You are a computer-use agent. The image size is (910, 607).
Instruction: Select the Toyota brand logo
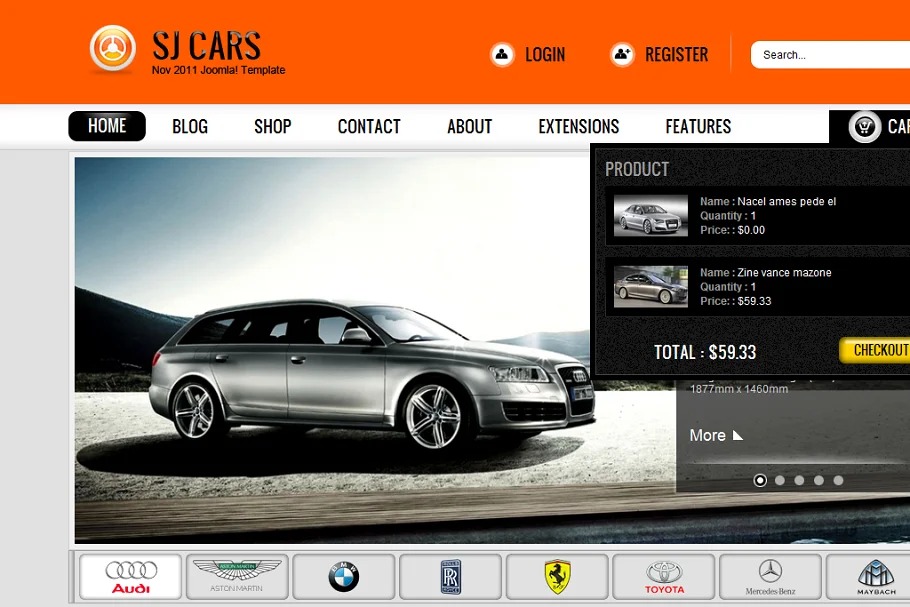(x=664, y=577)
